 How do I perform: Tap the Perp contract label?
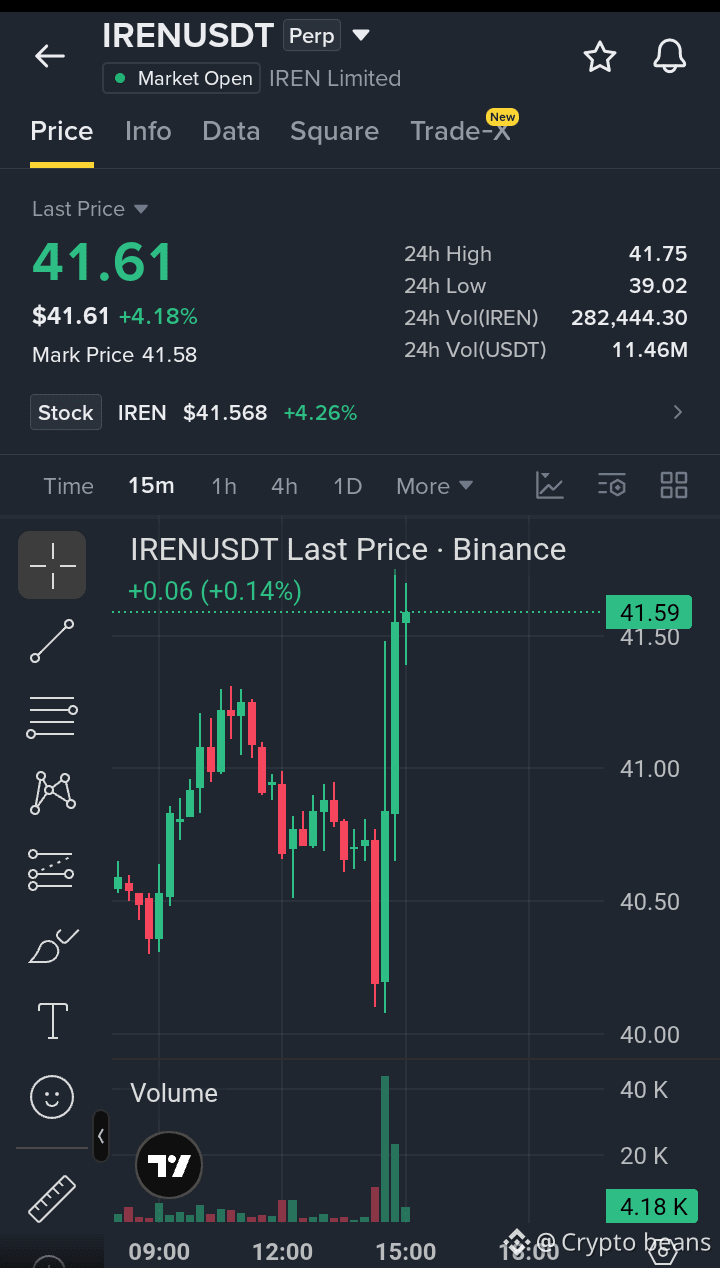pyautogui.click(x=312, y=36)
